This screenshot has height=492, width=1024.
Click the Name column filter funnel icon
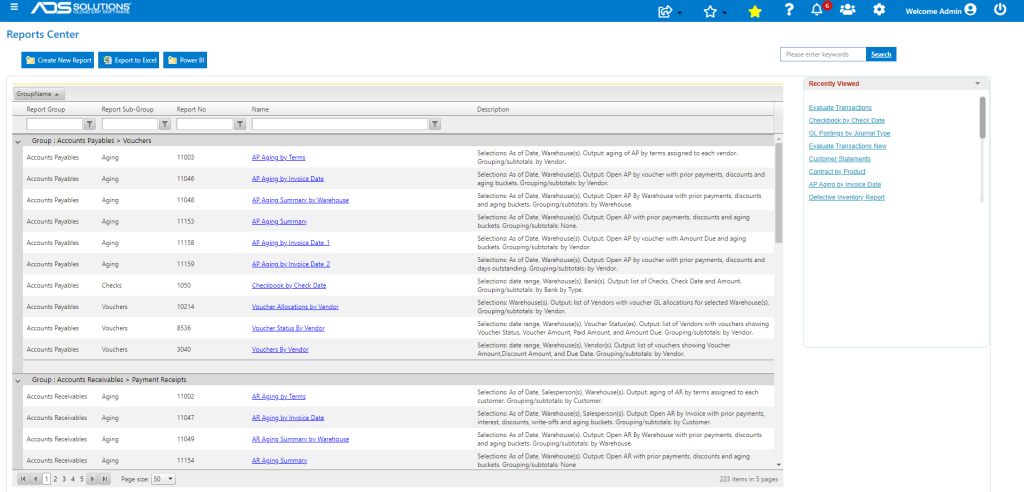point(434,124)
